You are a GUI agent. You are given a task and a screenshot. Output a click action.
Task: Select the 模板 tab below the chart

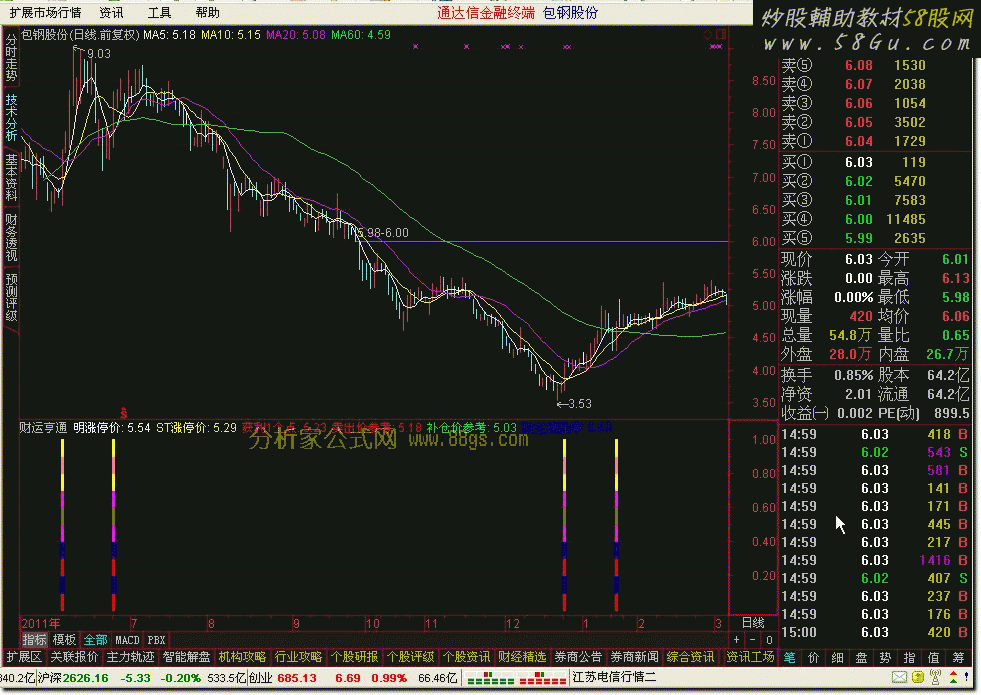click(x=64, y=640)
